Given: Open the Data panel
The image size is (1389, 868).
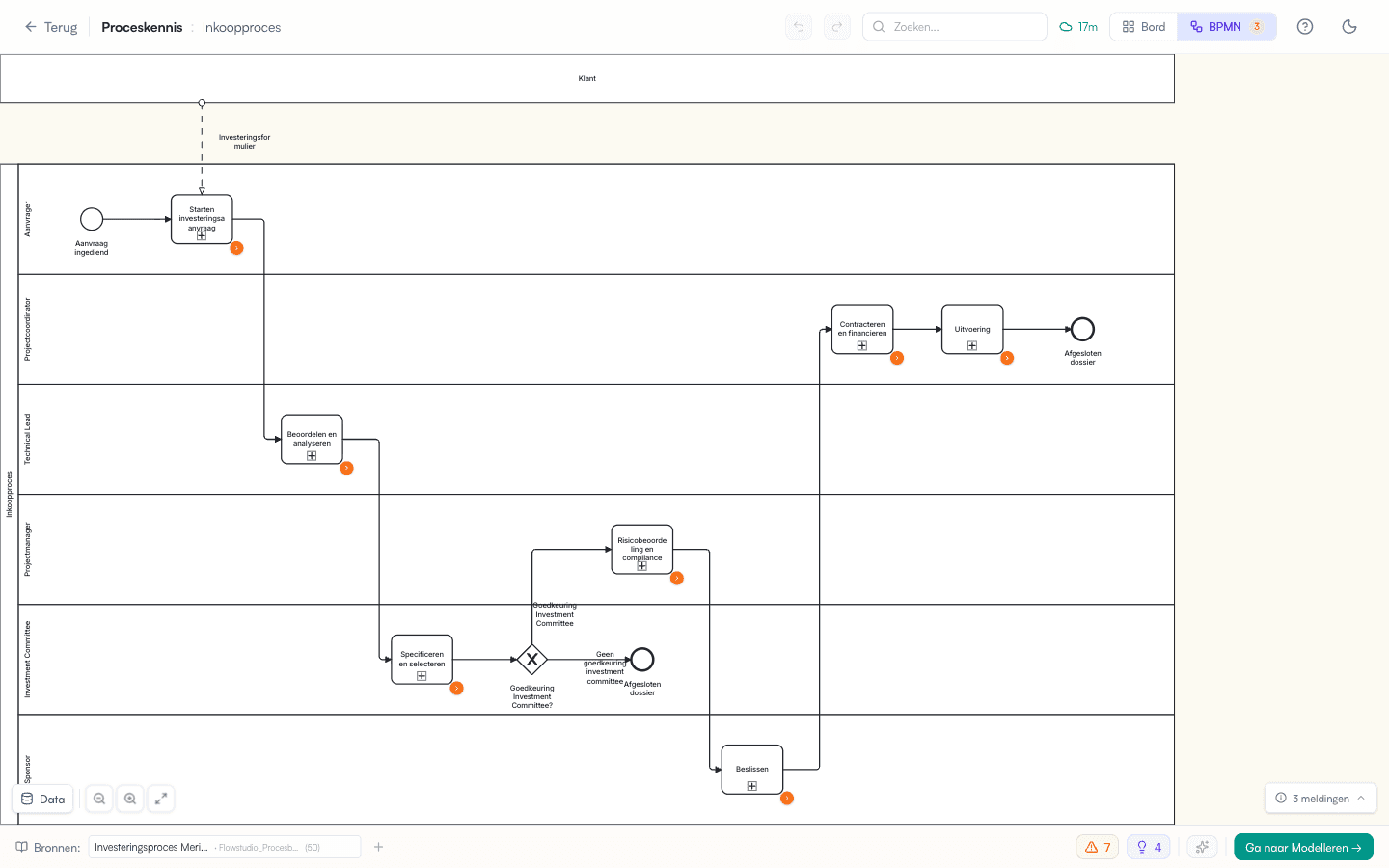Looking at the screenshot, I should click(42, 799).
